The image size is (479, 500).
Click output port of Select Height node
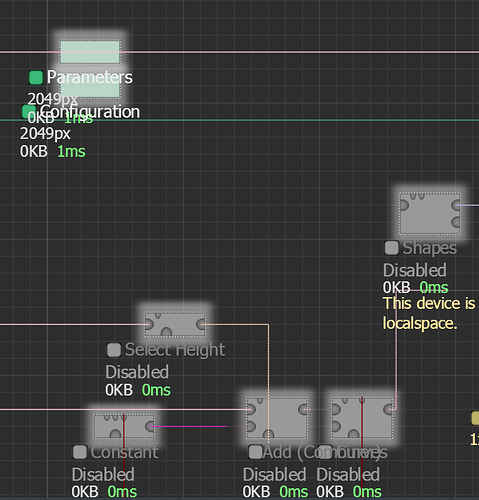click(201, 324)
